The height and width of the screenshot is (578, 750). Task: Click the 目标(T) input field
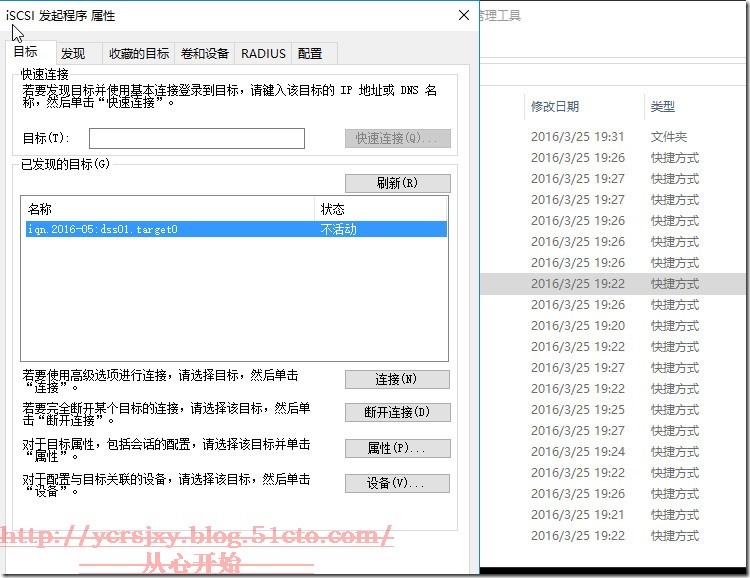click(197, 138)
